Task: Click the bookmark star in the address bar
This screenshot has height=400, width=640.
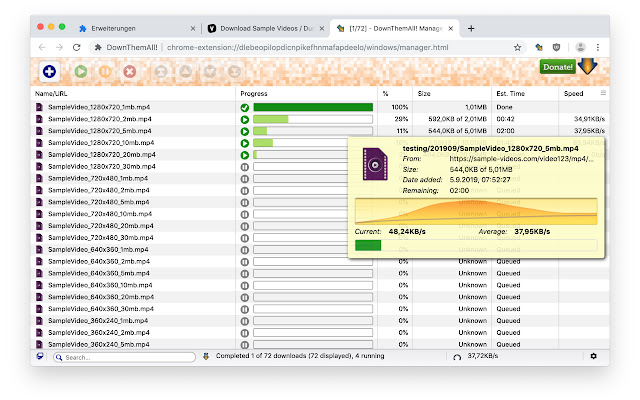Action: pyautogui.click(x=518, y=47)
